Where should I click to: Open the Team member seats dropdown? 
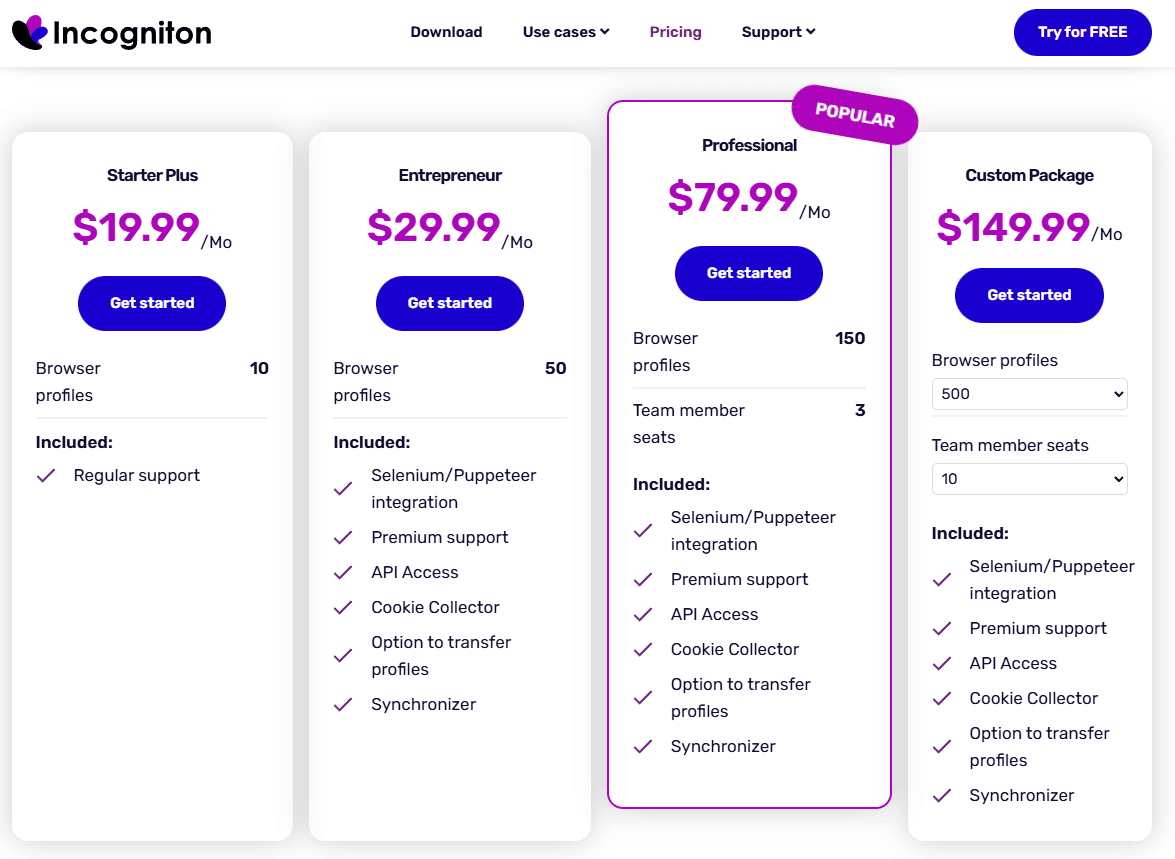(1029, 479)
